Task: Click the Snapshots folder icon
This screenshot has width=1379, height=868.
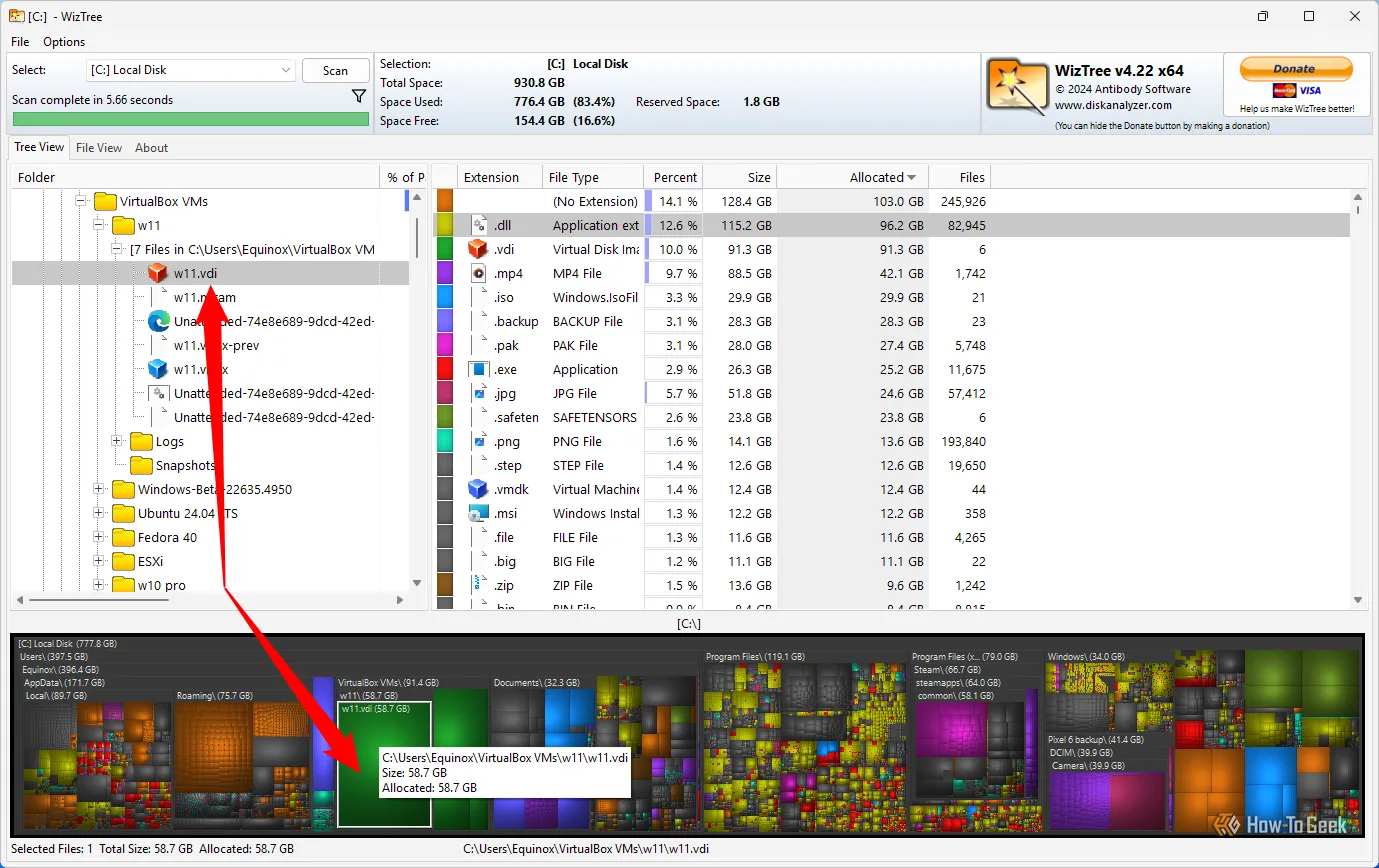Action: [x=141, y=465]
